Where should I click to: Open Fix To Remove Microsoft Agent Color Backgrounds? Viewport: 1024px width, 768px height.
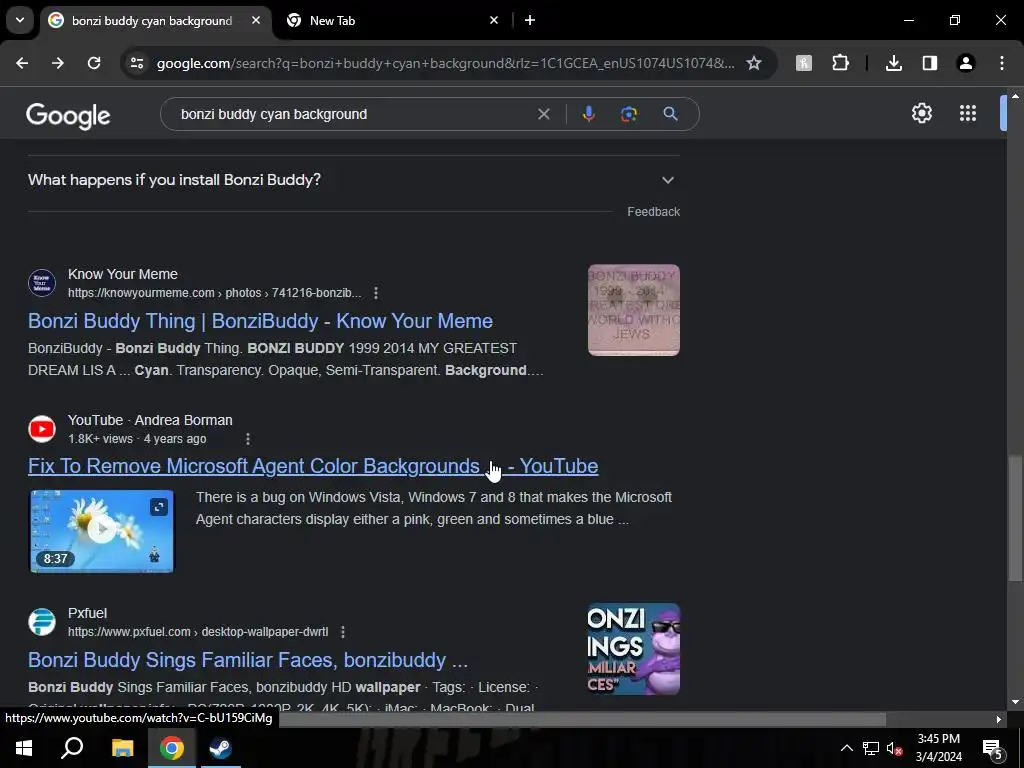tap(313, 466)
